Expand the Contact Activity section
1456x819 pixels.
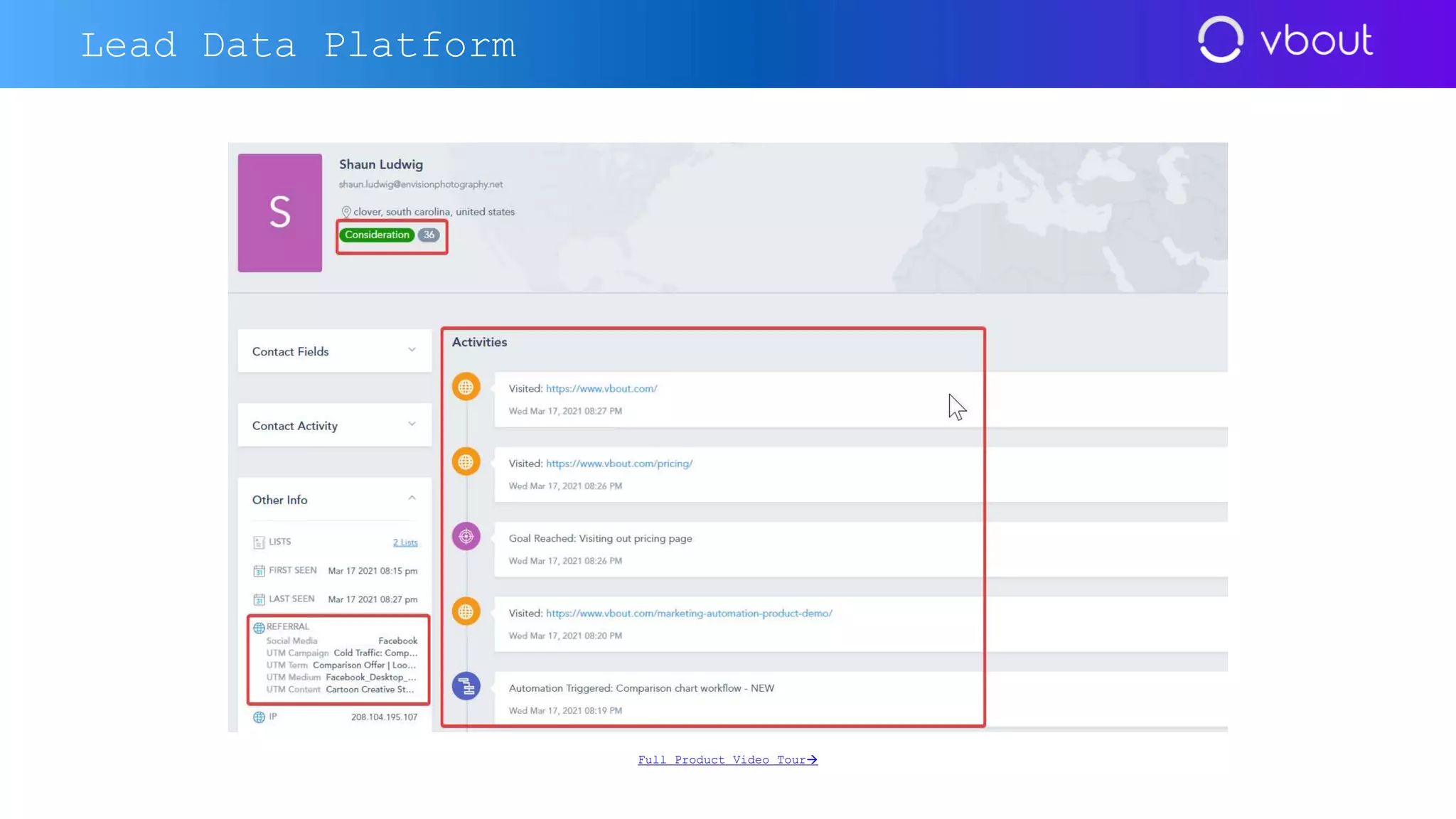(334, 425)
